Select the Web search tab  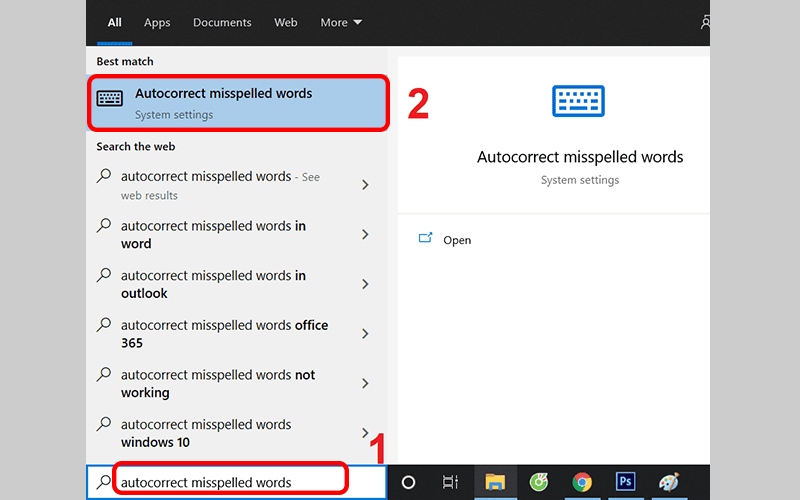[x=286, y=22]
